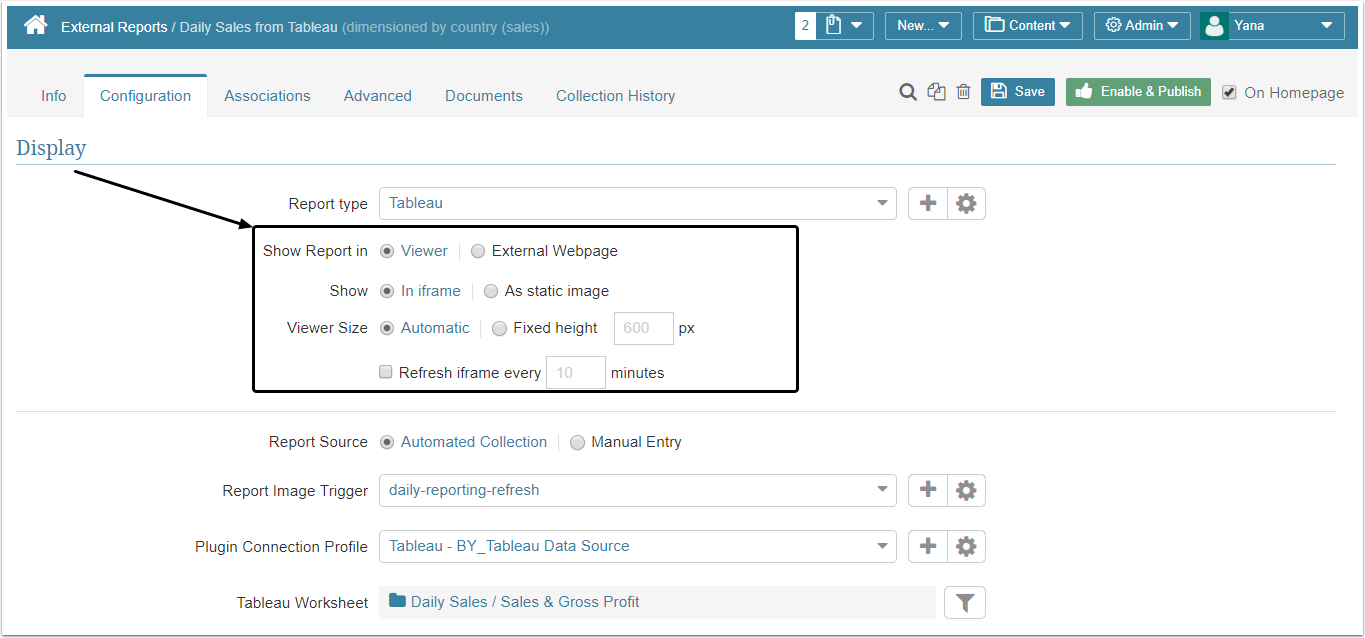Click plus icon next to Report type

[928, 203]
